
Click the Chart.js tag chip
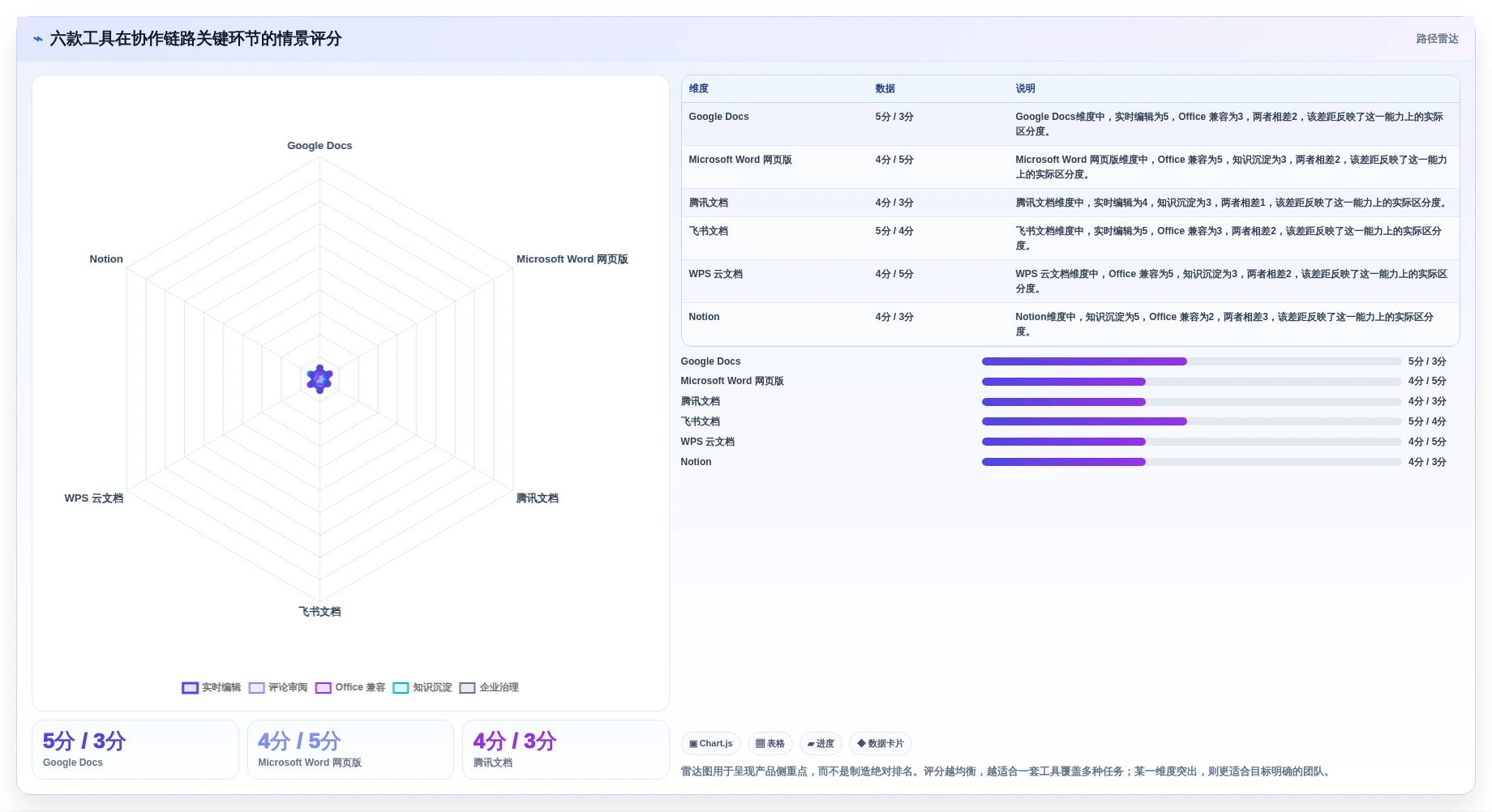(x=711, y=743)
